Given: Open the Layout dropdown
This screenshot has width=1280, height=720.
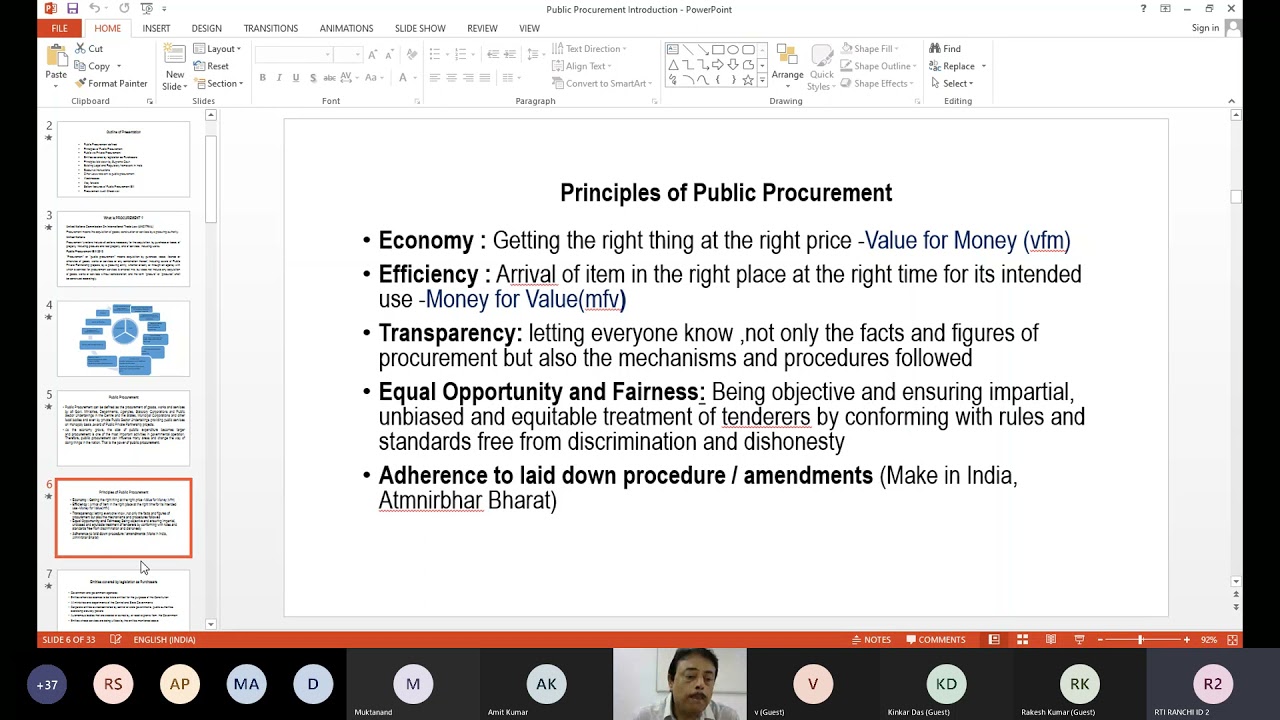Looking at the screenshot, I should tap(217, 48).
